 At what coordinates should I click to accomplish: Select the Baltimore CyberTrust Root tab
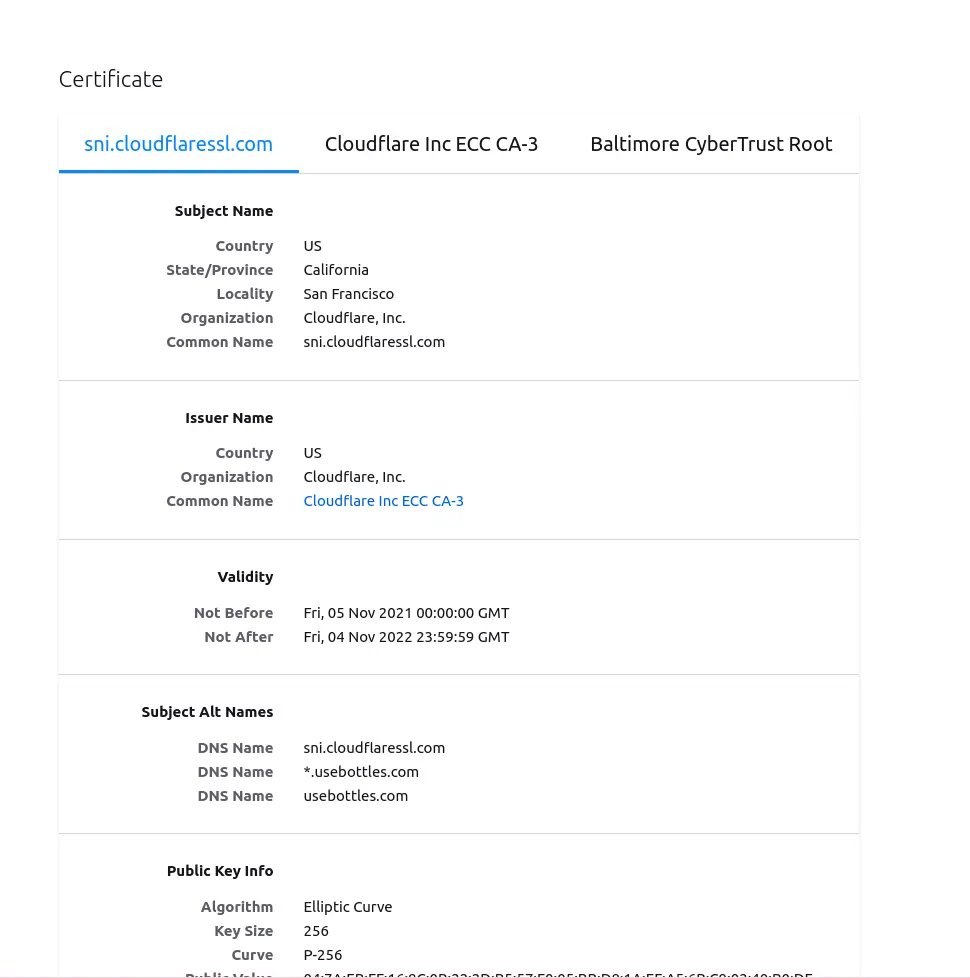pyautogui.click(x=711, y=144)
